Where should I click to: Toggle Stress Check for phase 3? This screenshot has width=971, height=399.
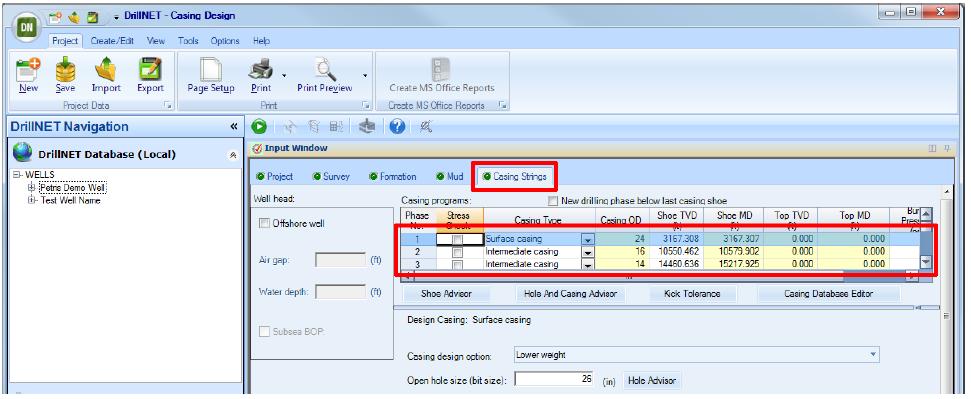tap(458, 265)
